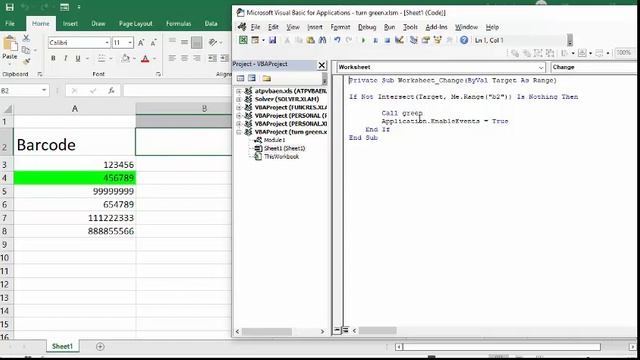The width and height of the screenshot is (640, 360).
Task: Select Module1 in the project tree
Action: [274, 140]
